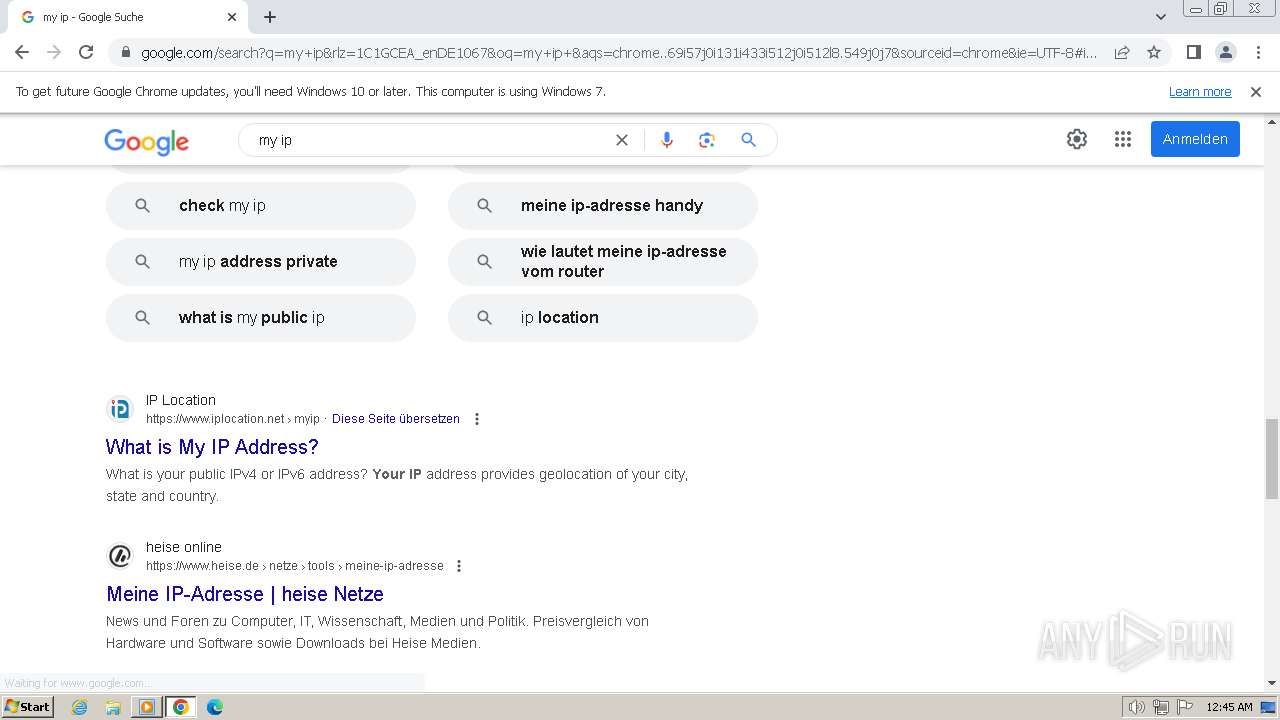Open the volume control in tray
This screenshot has height=720, width=1280.
[x=1136, y=707]
